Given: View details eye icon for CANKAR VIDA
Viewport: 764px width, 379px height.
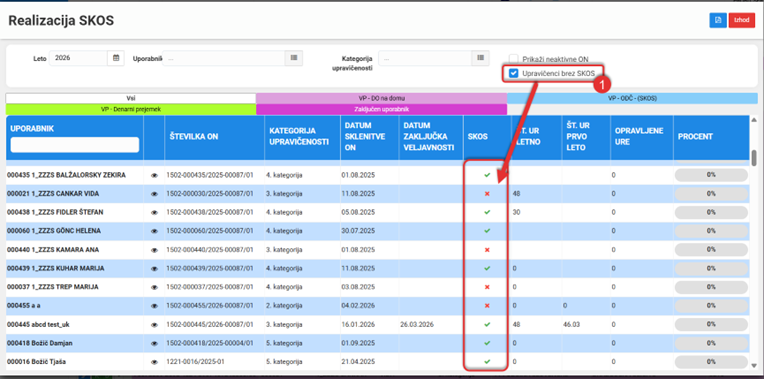Looking at the screenshot, I should coord(154,194).
